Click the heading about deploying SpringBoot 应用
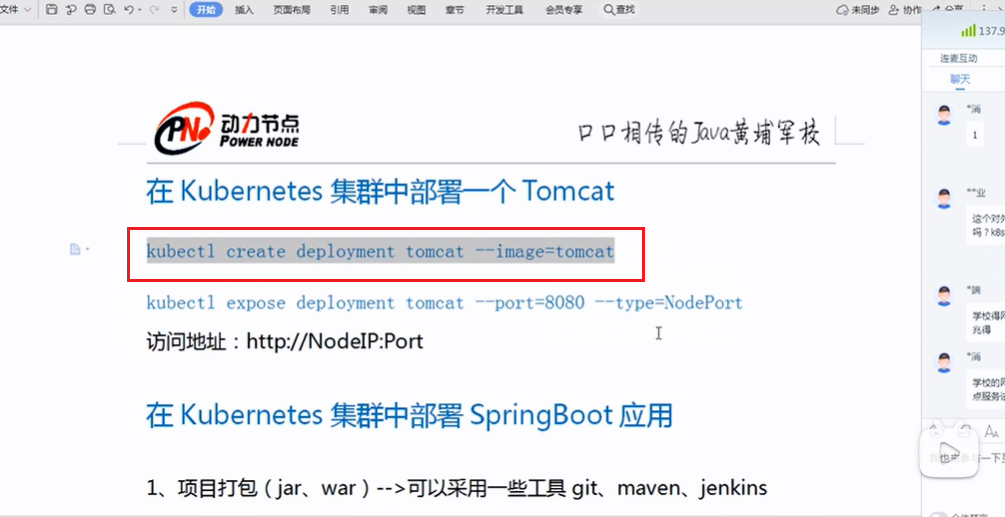The height and width of the screenshot is (517, 1005). click(x=409, y=416)
